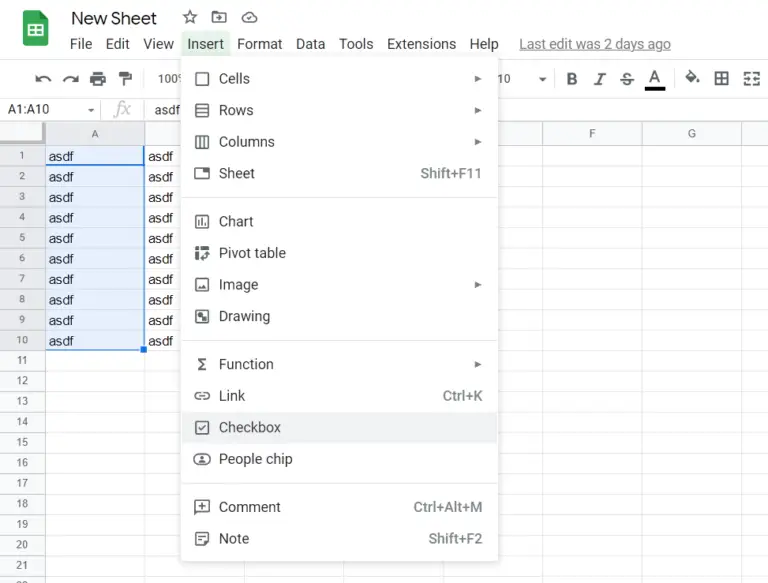Select the column A header
Screen dimensions: 768x583
[x=95, y=134]
